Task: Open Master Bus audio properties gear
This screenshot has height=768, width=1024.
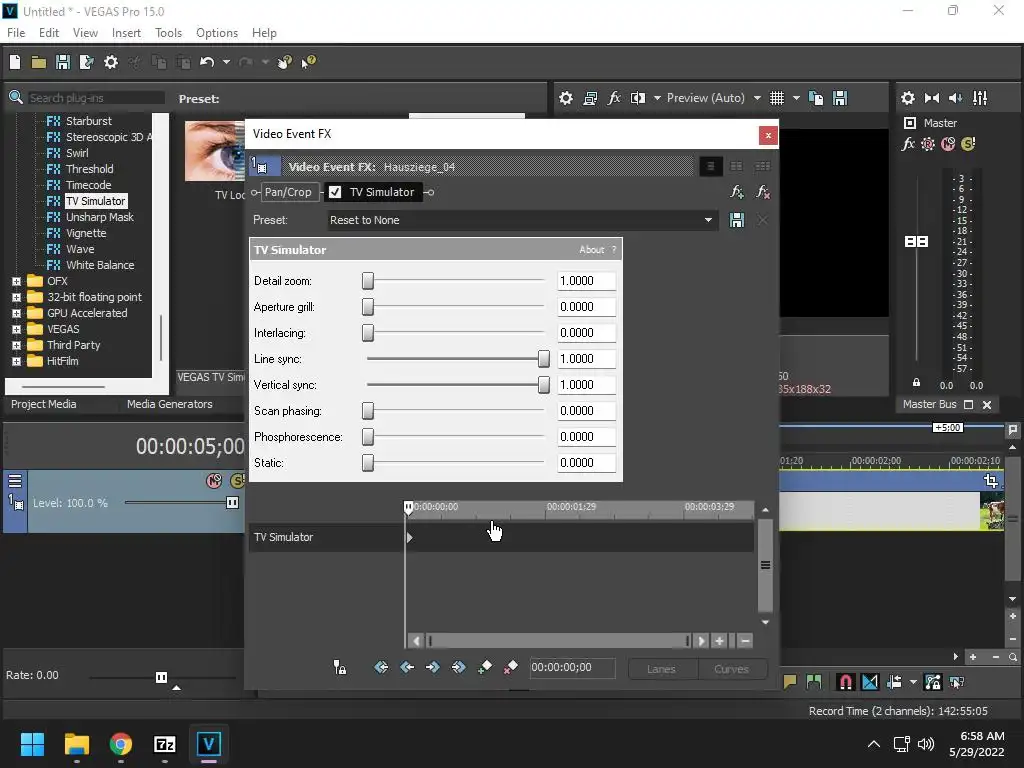Action: click(x=908, y=98)
